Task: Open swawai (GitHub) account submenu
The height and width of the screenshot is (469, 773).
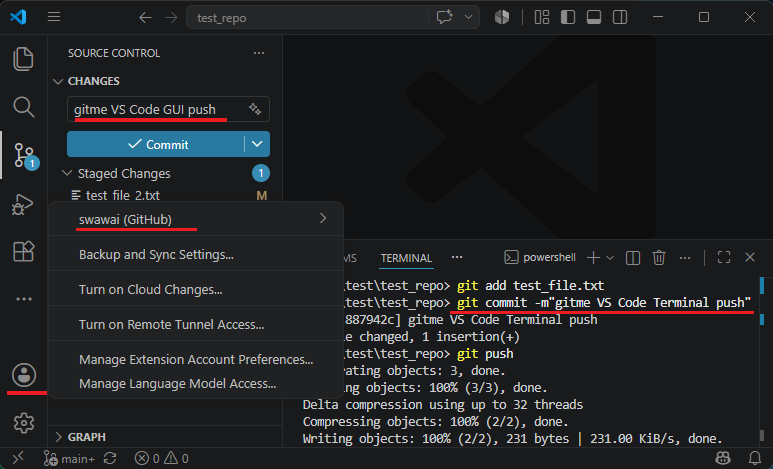Action: [196, 219]
